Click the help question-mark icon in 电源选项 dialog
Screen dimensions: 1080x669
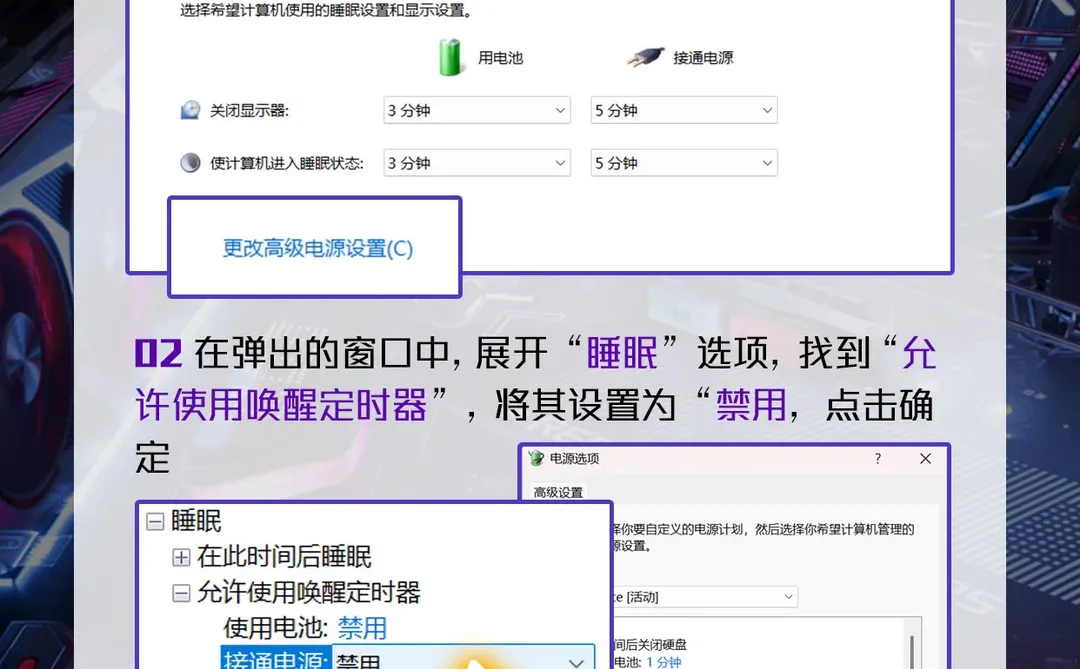click(x=877, y=459)
